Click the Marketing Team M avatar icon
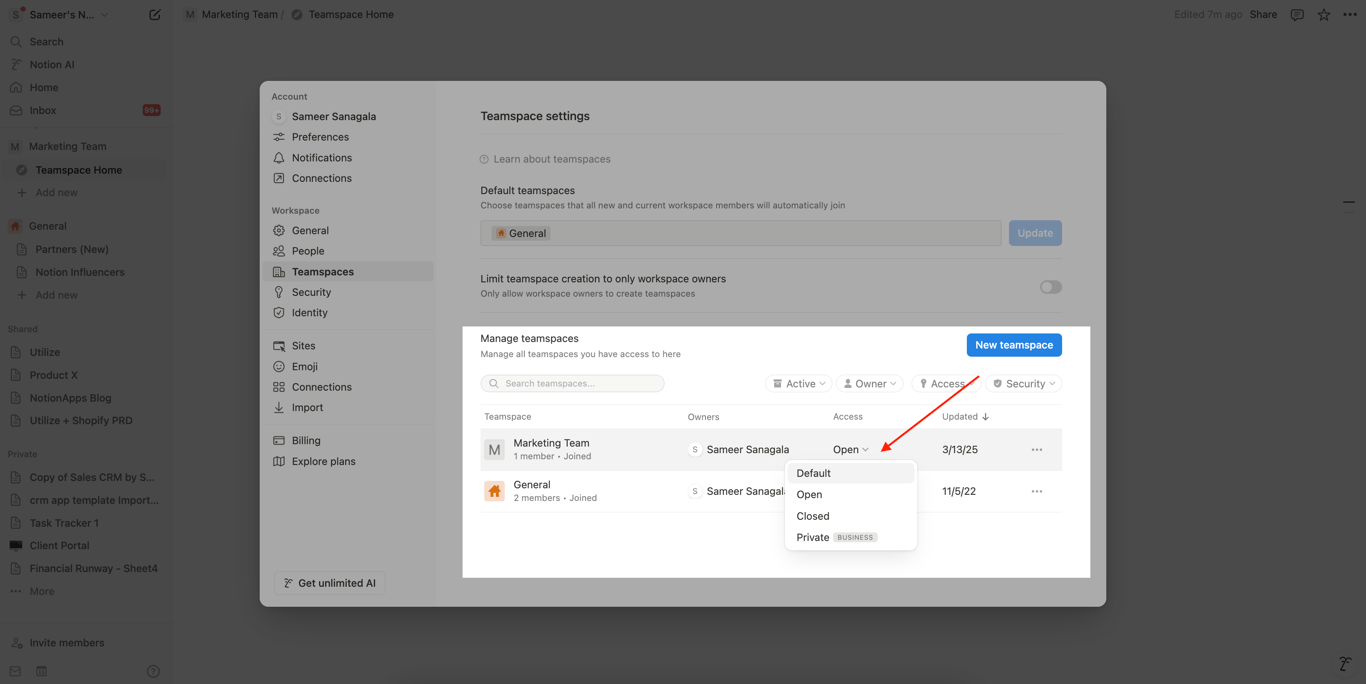This screenshot has width=1366, height=684. (x=494, y=450)
